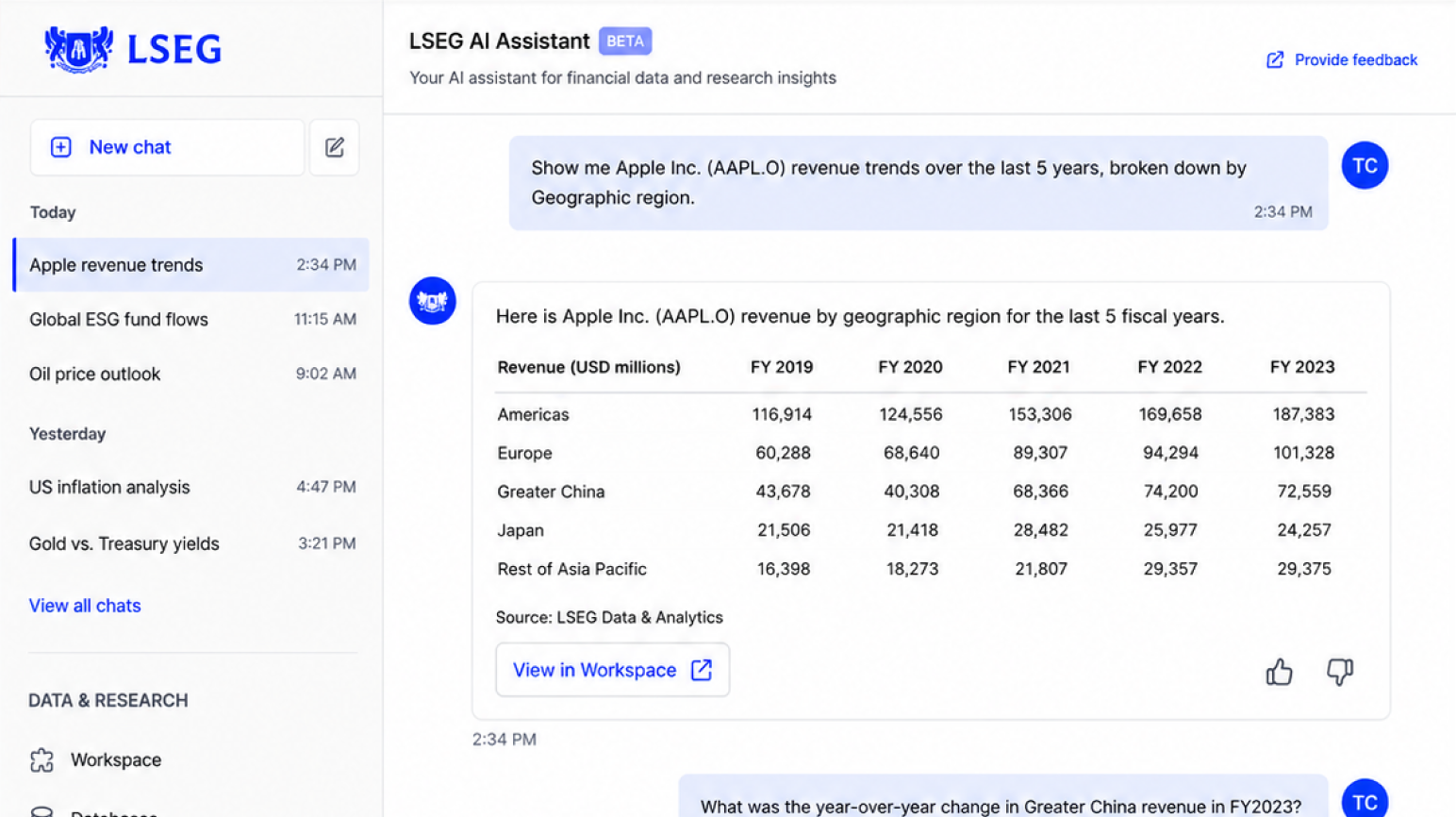
Task: Click the Europe FY 2021 value 89,307
Action: click(1040, 454)
